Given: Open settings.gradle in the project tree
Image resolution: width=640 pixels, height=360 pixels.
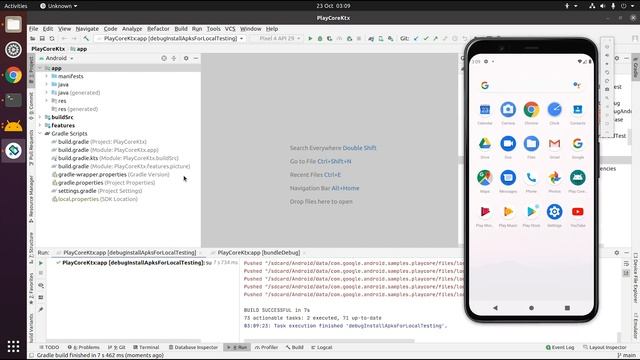Looking at the screenshot, I should [x=97, y=191].
